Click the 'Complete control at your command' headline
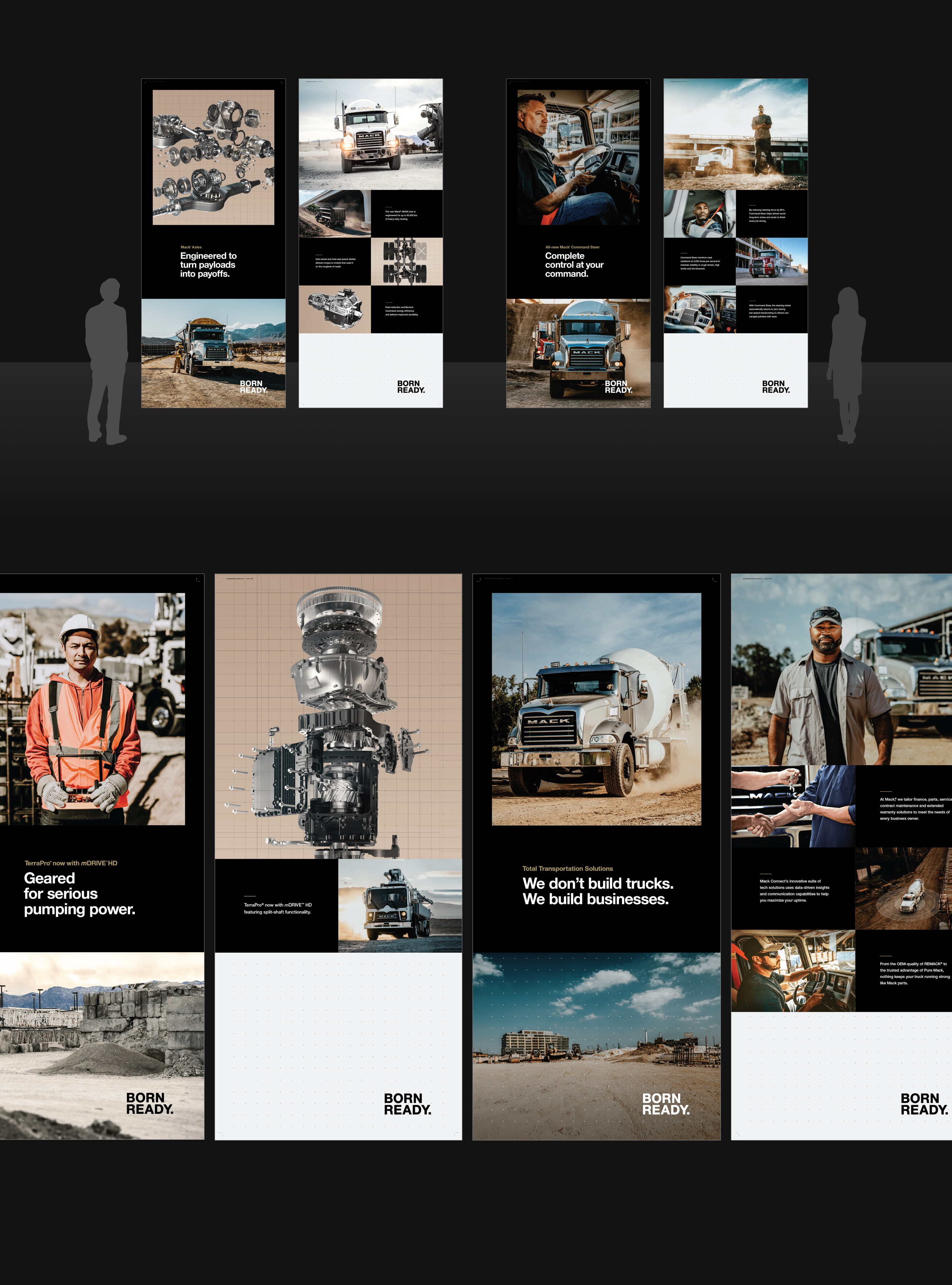The height and width of the screenshot is (1285, 952). point(574,264)
